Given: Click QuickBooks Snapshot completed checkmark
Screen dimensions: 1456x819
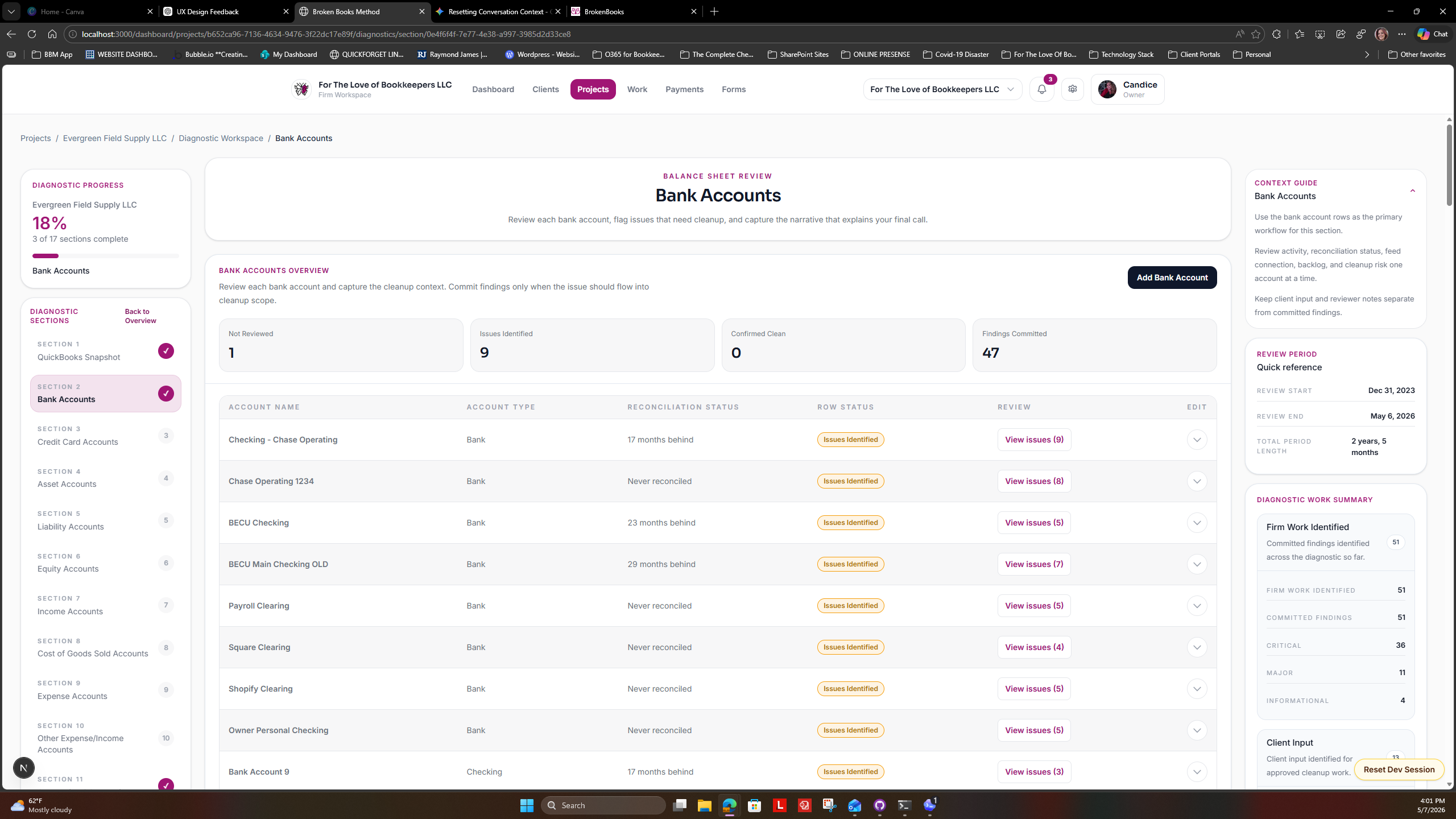Looking at the screenshot, I should (166, 351).
